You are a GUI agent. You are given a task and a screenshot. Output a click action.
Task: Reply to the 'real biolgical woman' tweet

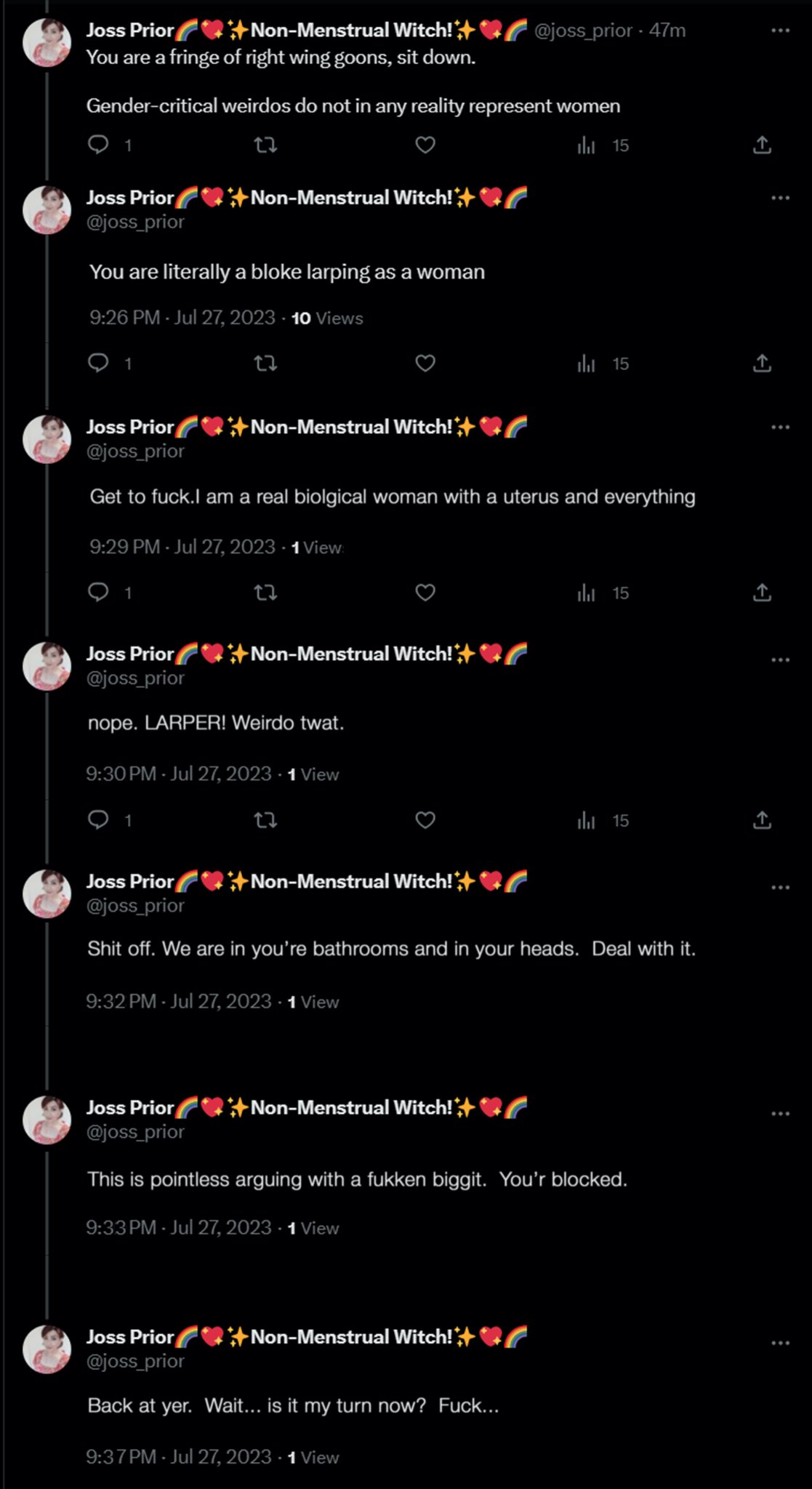pos(98,593)
